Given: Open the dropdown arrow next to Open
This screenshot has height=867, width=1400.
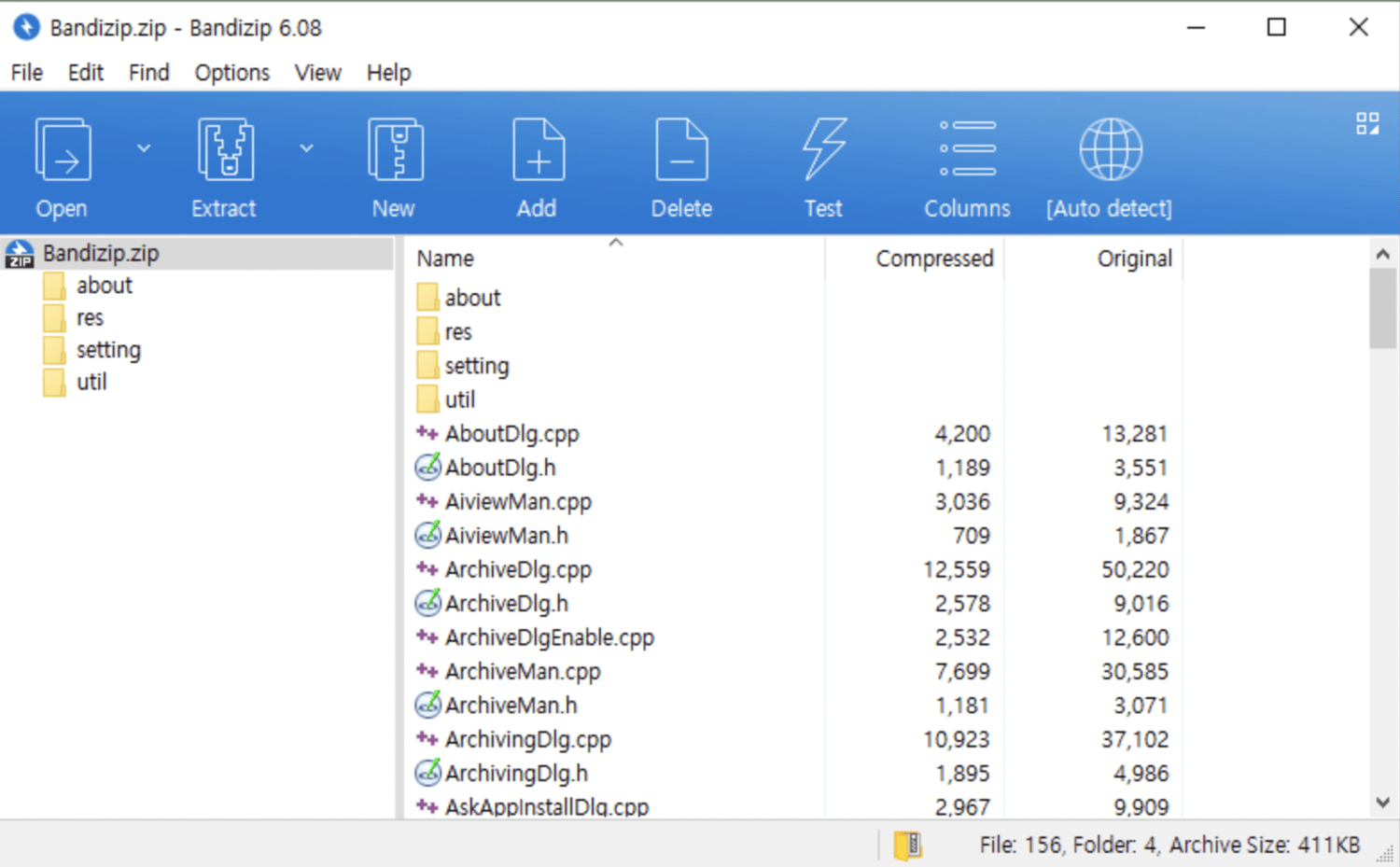Looking at the screenshot, I should tap(144, 147).
